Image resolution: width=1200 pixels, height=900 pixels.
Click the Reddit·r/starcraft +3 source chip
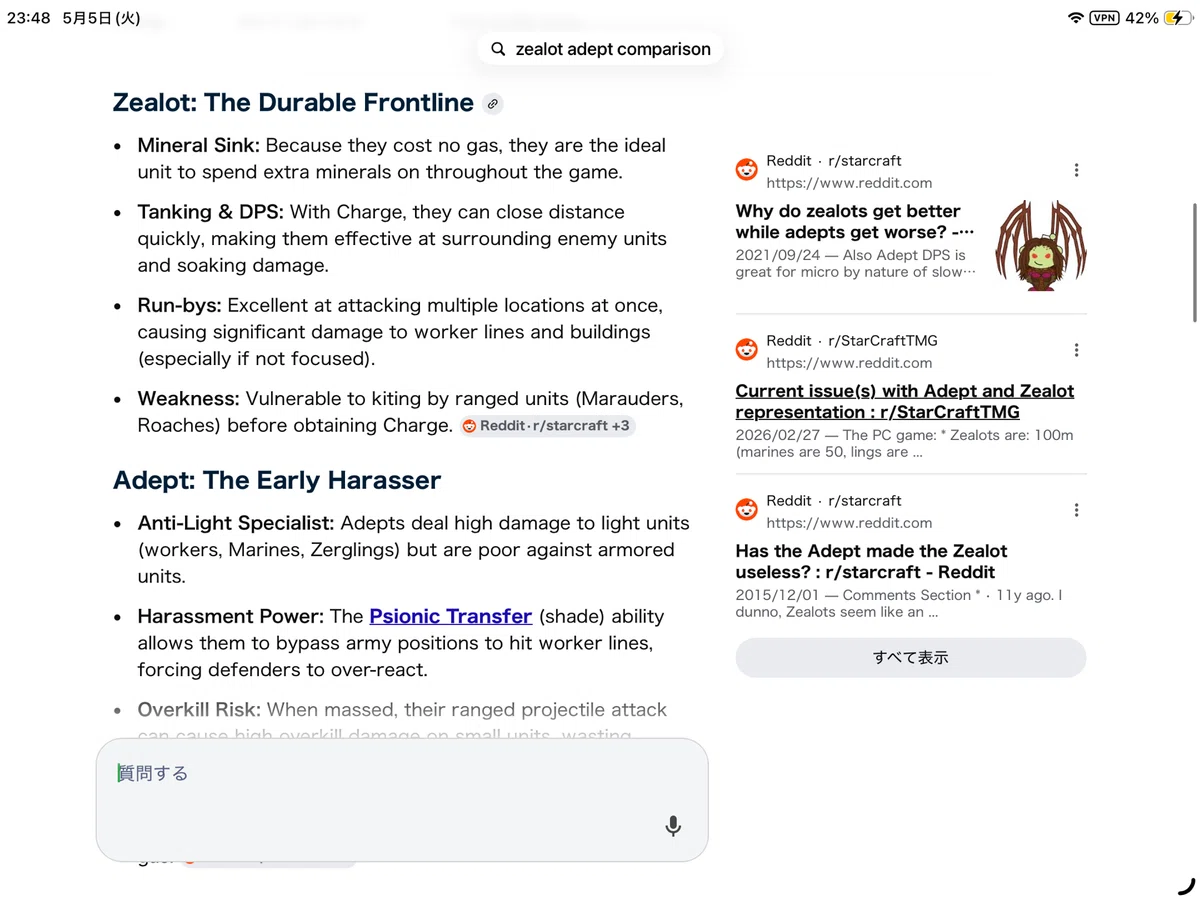pos(547,426)
